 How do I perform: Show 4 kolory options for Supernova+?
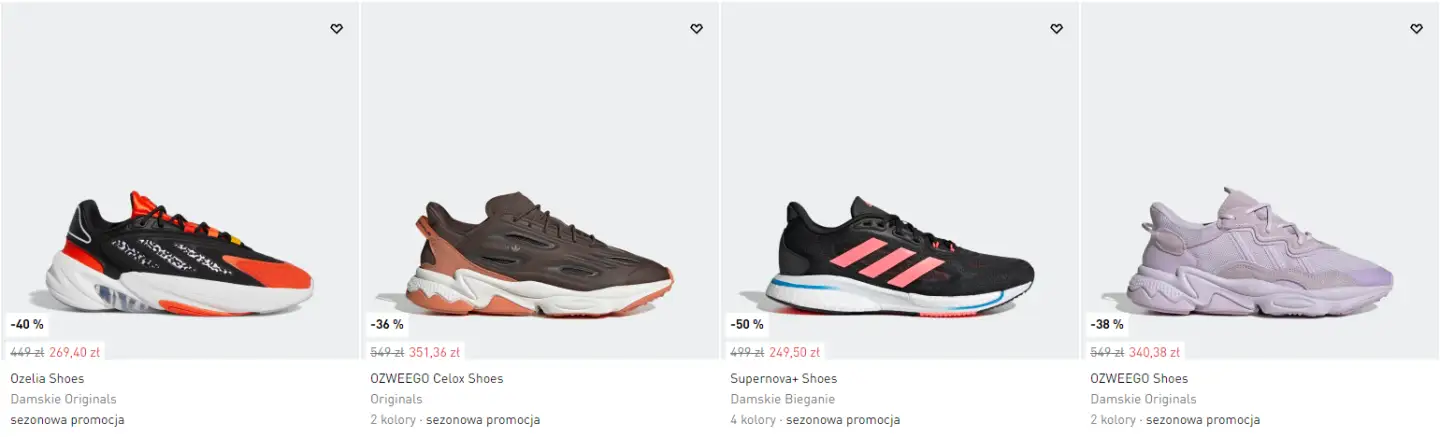[753, 420]
